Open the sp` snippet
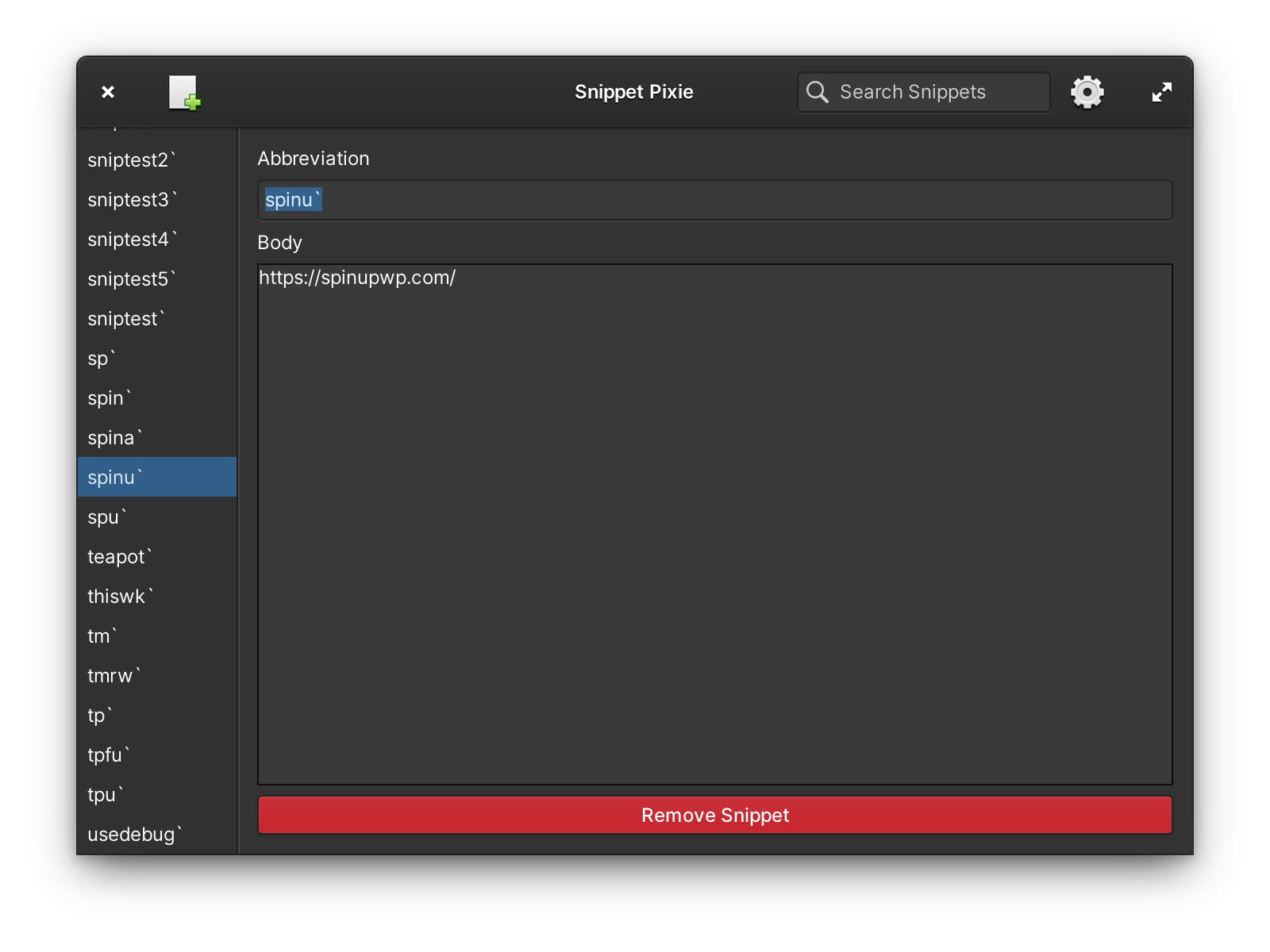The height and width of the screenshot is (952, 1270). pyautogui.click(x=102, y=359)
